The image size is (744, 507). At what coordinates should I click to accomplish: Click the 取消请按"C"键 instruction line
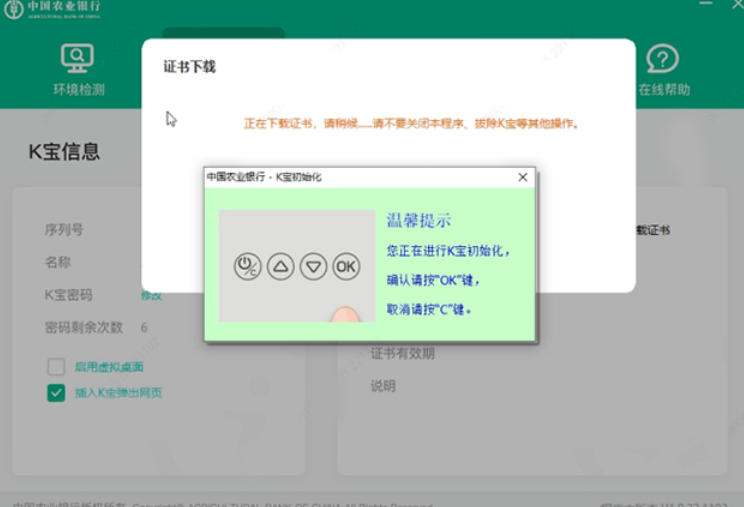click(x=429, y=309)
